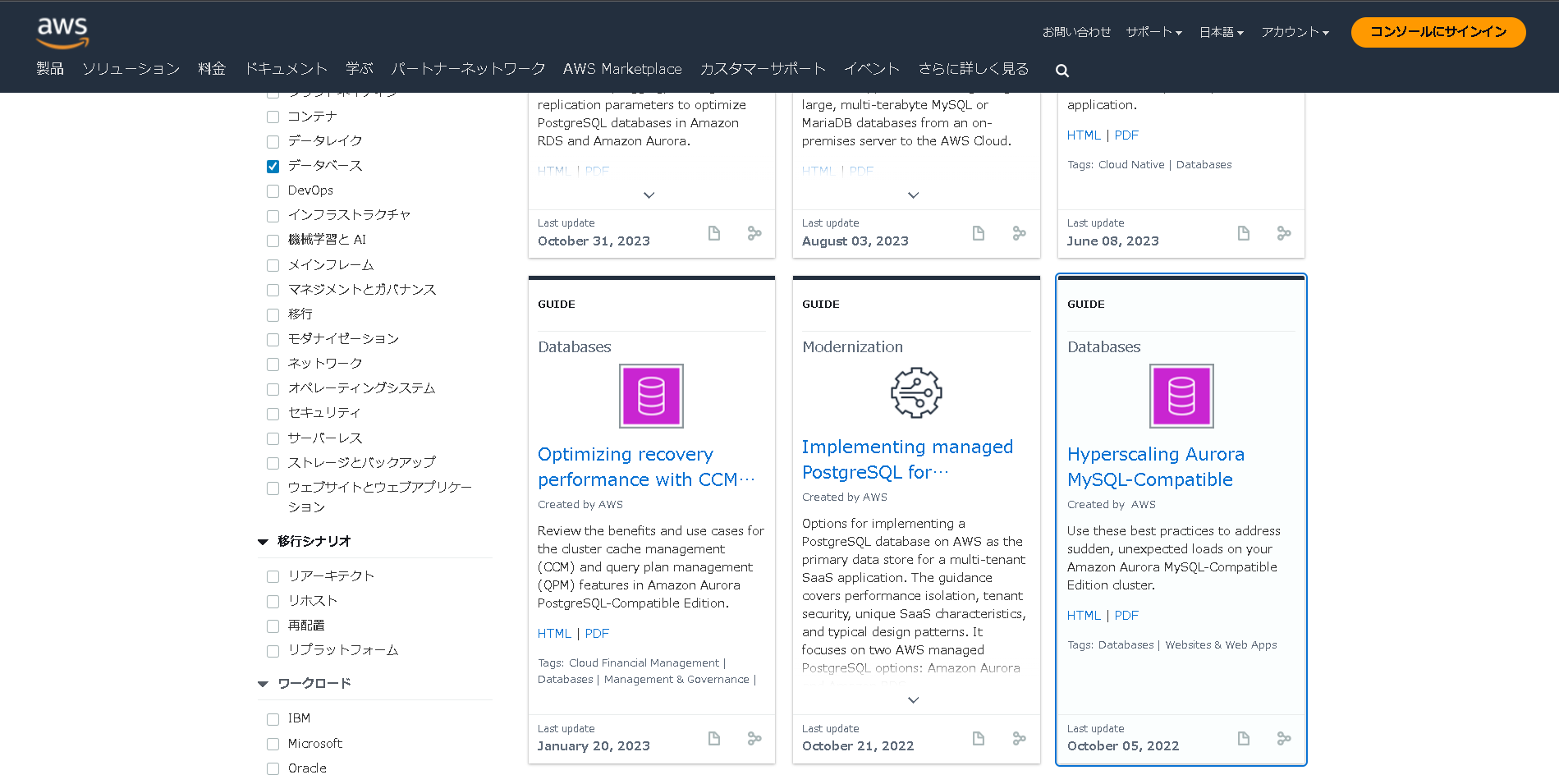This screenshot has width=1559, height=784.
Task: Click document icon on August 03, 2023 card
Action: tap(979, 233)
